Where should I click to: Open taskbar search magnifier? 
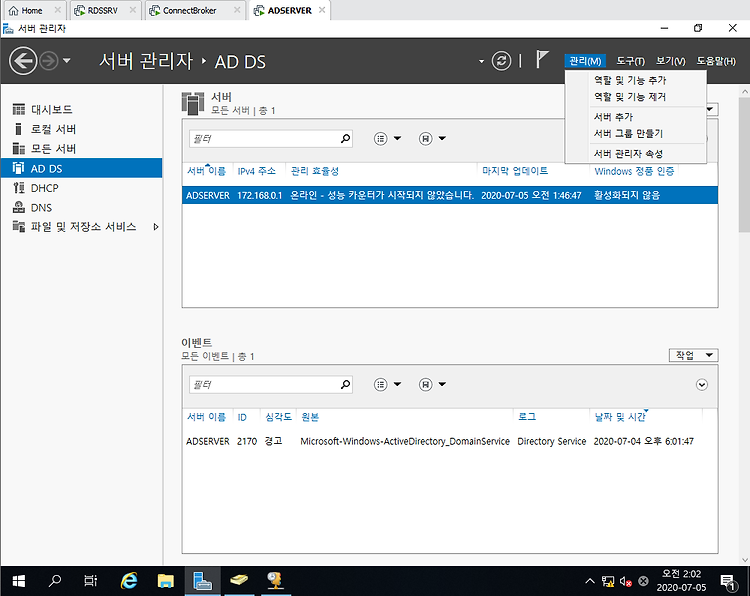point(55,581)
